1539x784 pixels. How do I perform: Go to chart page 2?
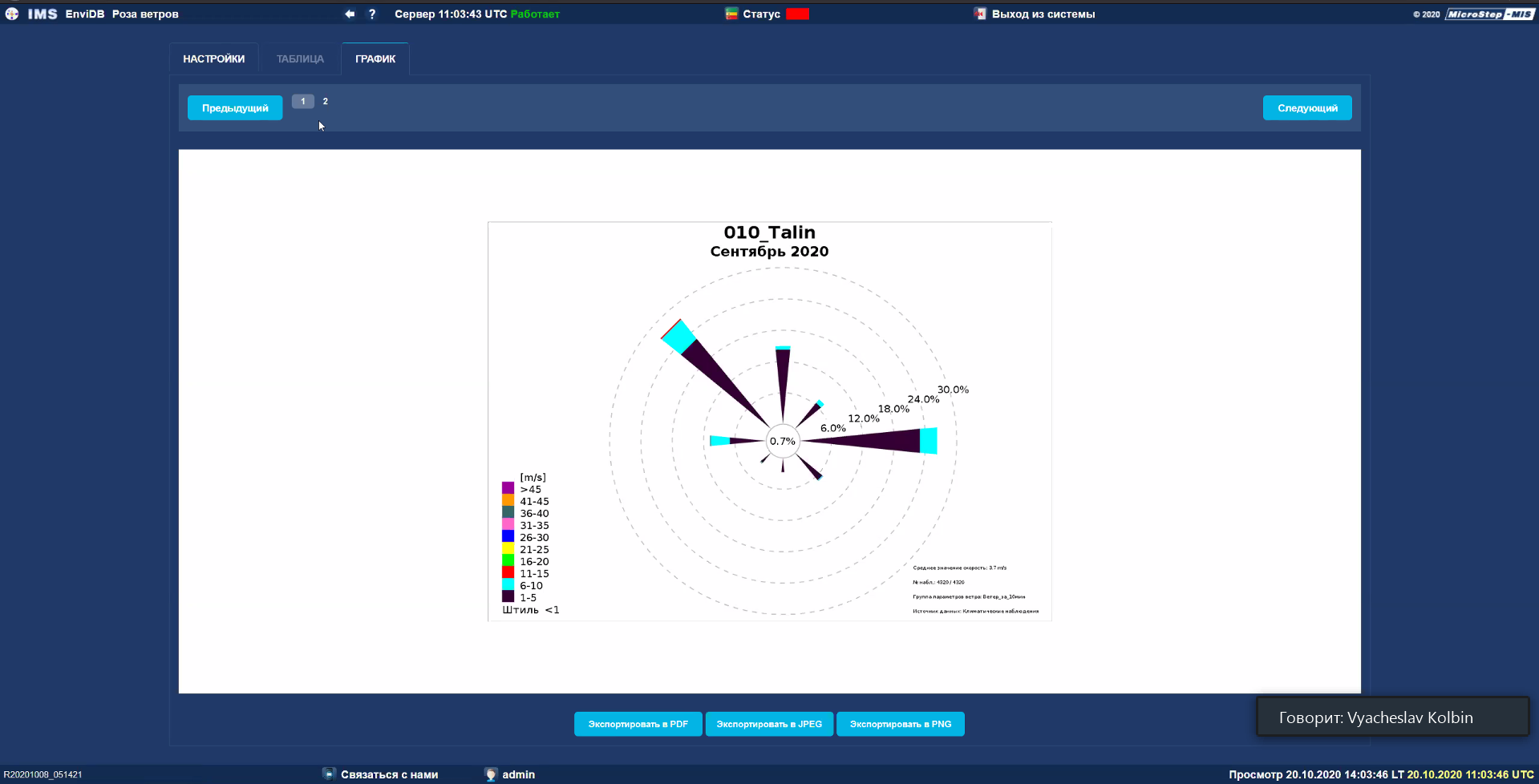326,101
